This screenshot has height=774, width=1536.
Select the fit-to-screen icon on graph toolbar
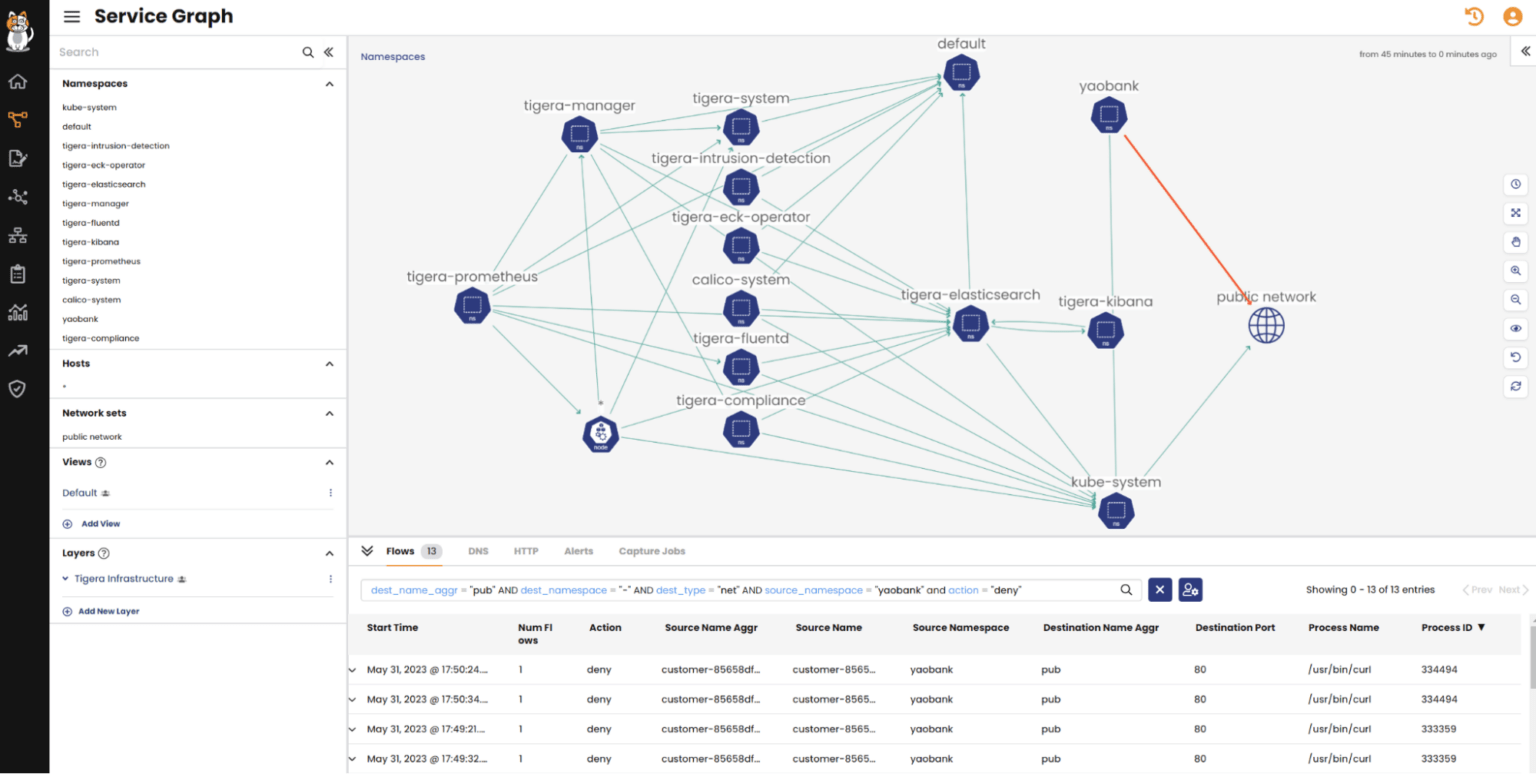pyautogui.click(x=1515, y=213)
